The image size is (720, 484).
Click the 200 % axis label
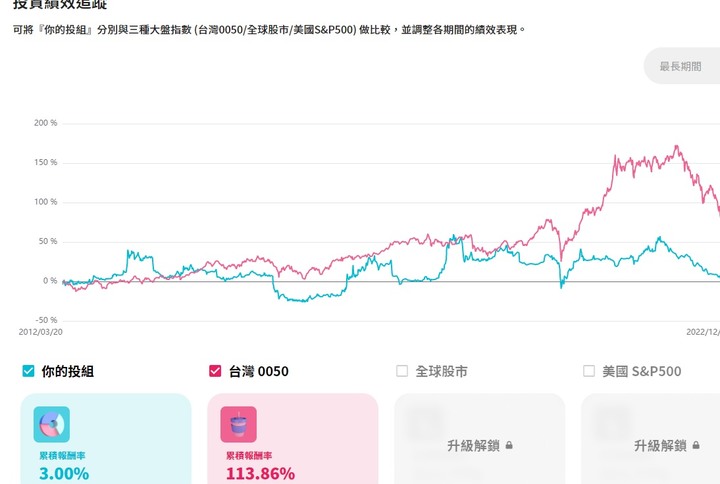[x=45, y=123]
